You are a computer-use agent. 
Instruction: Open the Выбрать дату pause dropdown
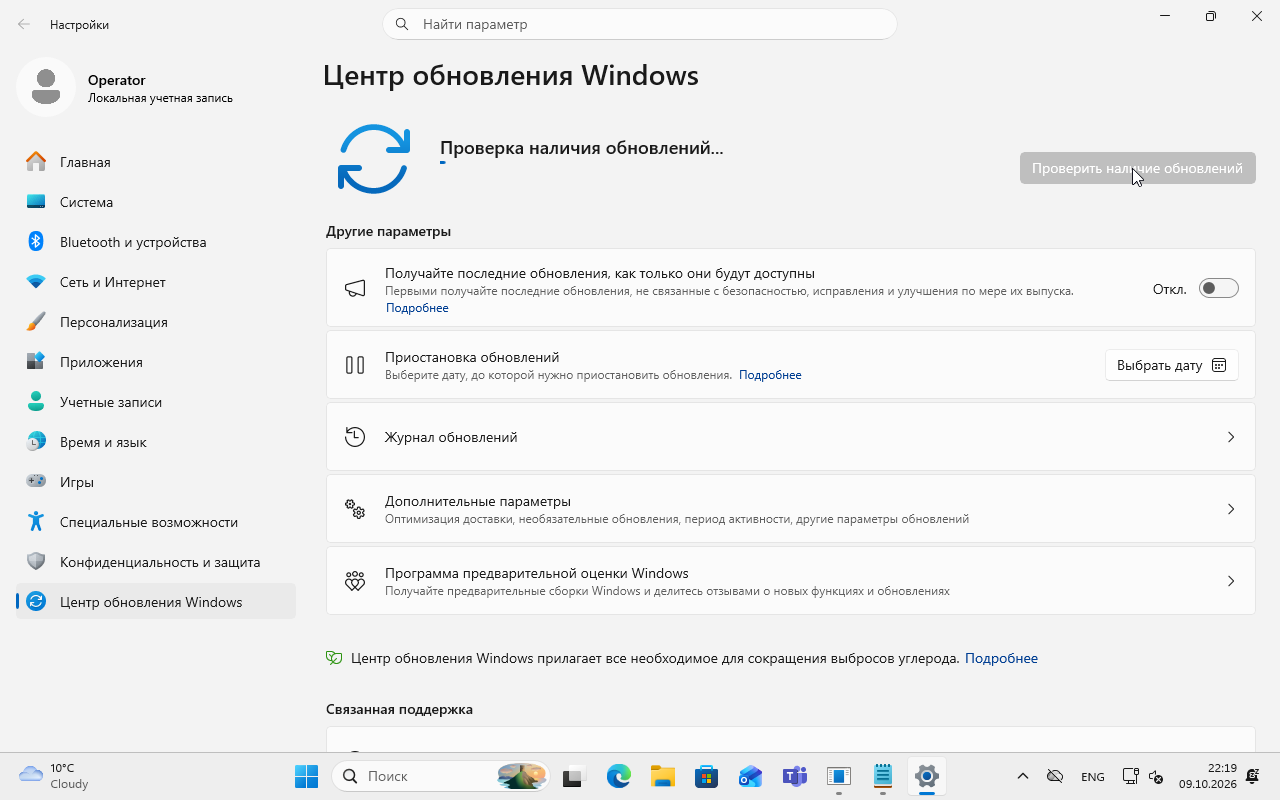(1172, 365)
